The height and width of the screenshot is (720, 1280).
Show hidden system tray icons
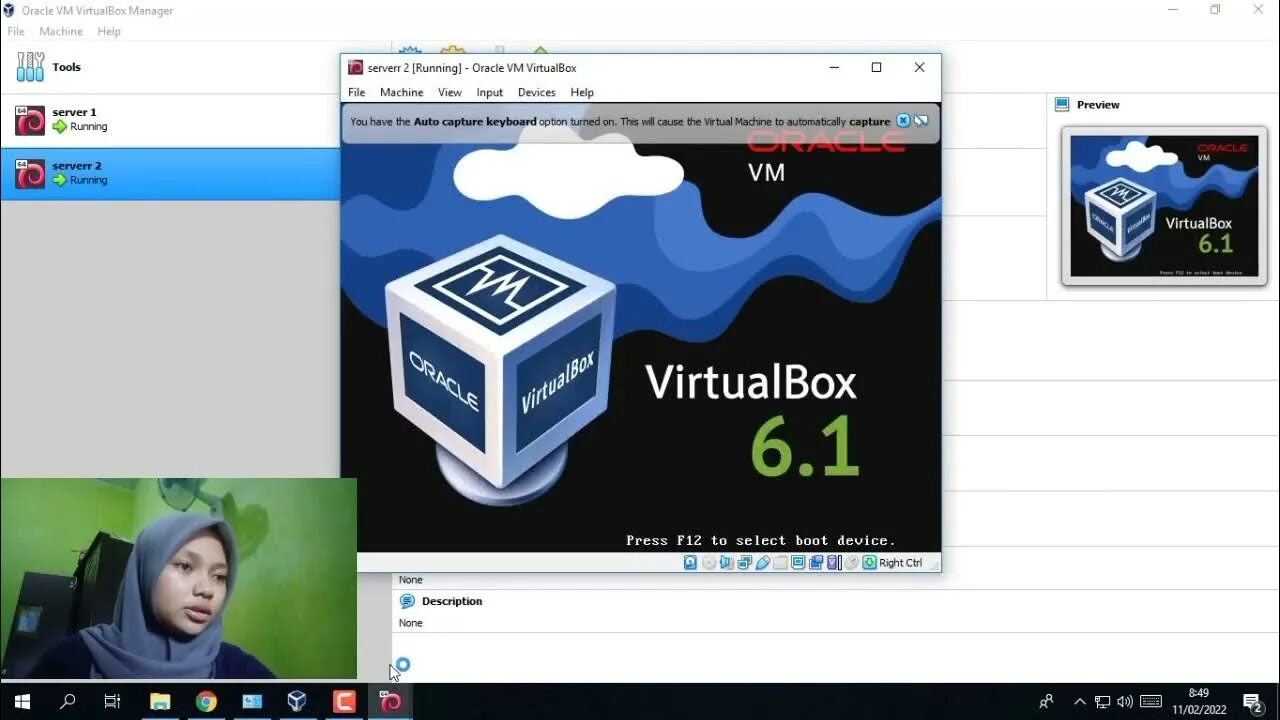point(1079,701)
